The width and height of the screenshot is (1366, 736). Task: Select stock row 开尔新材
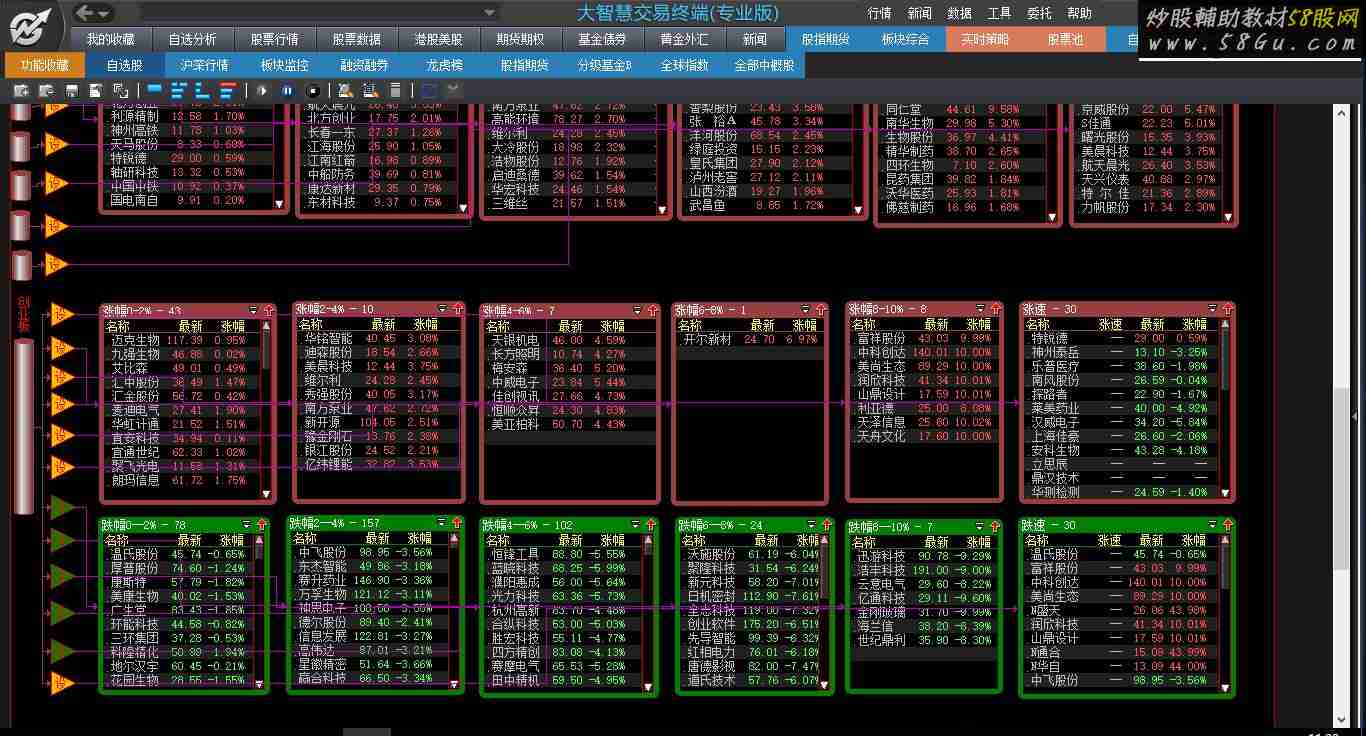pyautogui.click(x=751, y=340)
